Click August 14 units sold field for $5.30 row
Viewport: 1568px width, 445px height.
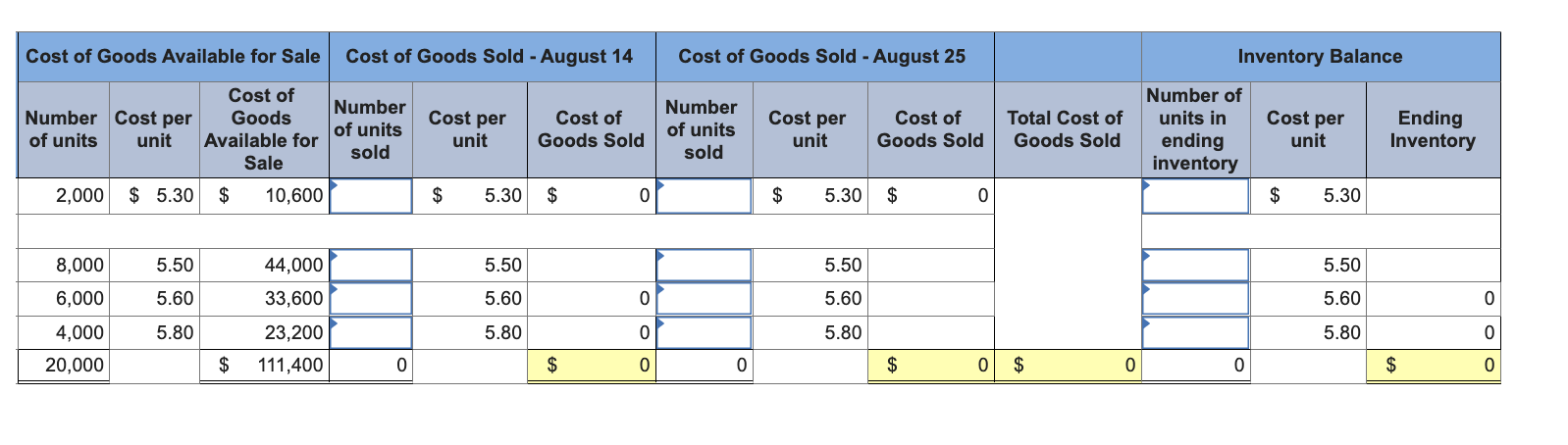coord(371,196)
